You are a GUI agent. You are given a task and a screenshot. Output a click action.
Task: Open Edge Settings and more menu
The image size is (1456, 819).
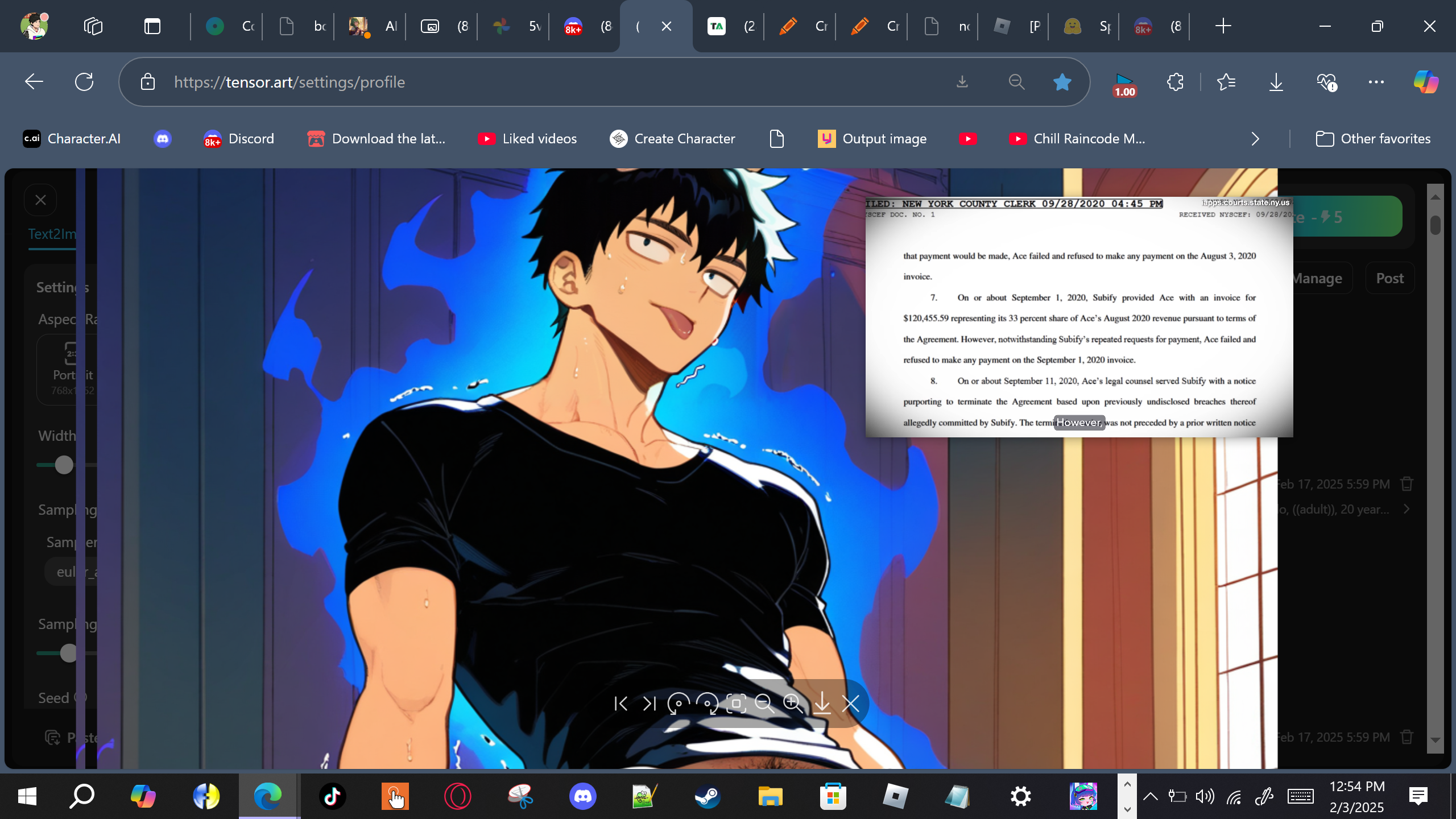point(1376,82)
